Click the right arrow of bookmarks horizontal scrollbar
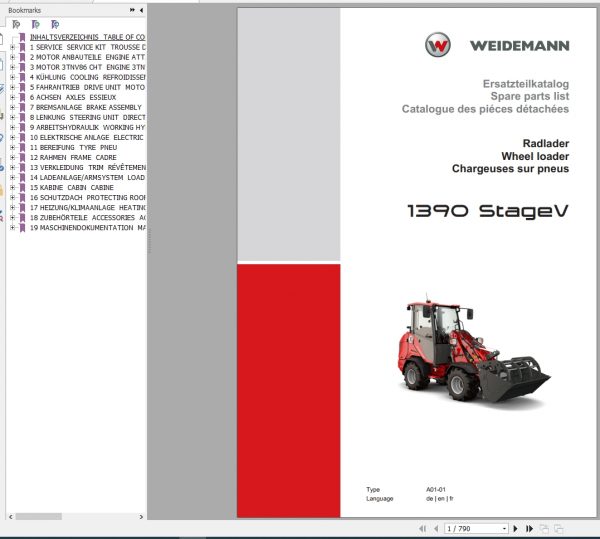Image resolution: width=600 pixels, height=539 pixels. pos(141,516)
